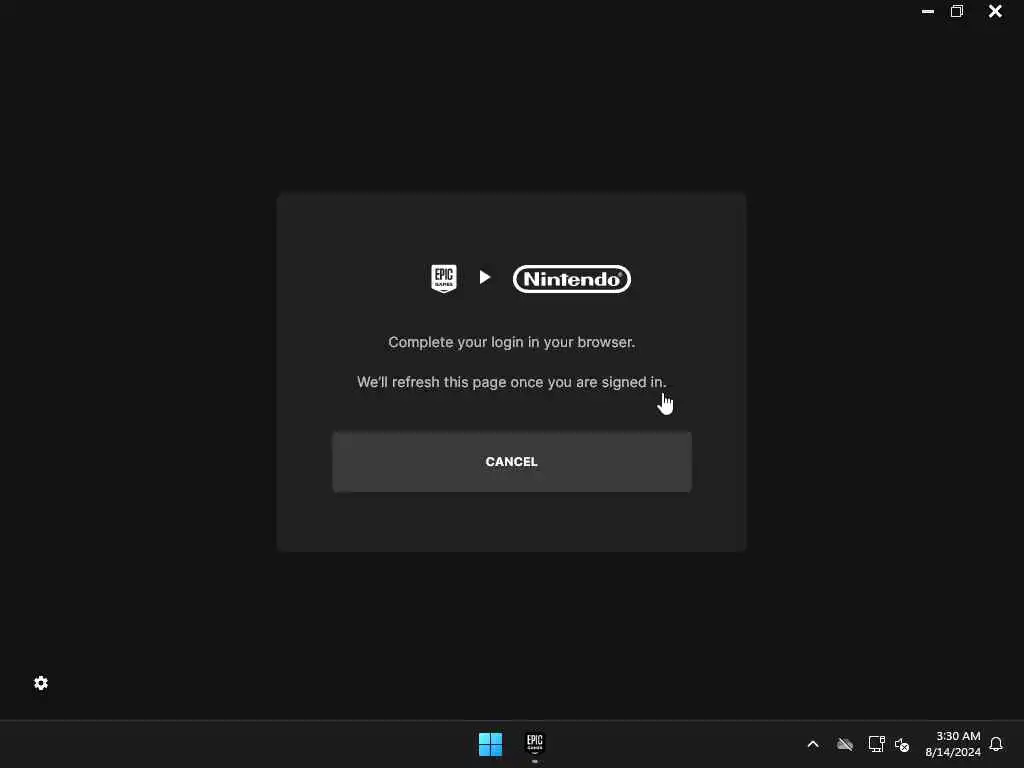Open network display tray icon
Viewport: 1024px width, 768px height.
click(876, 744)
